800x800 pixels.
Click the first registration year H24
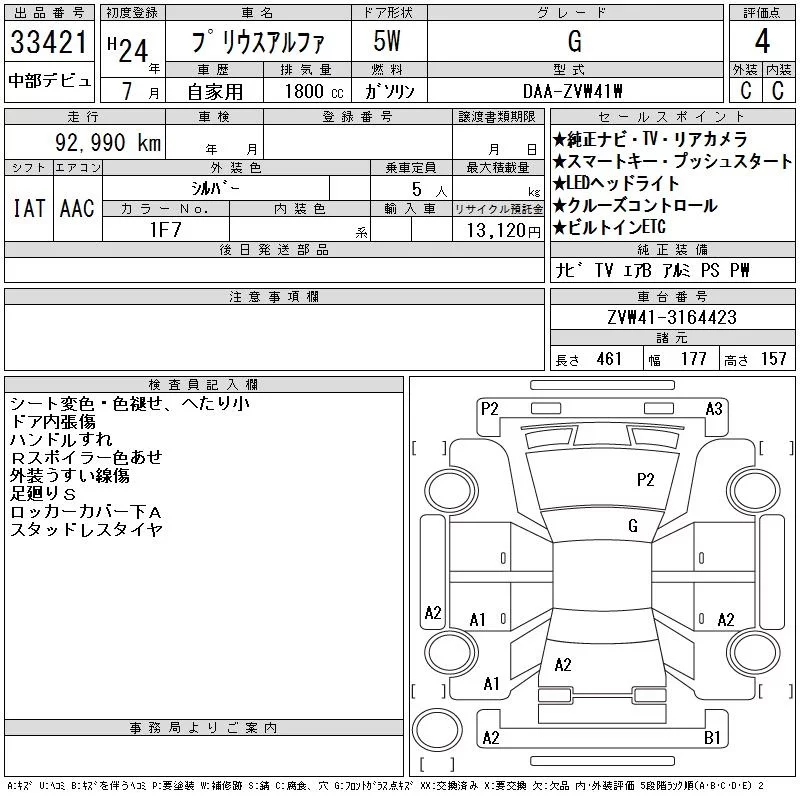click(128, 49)
